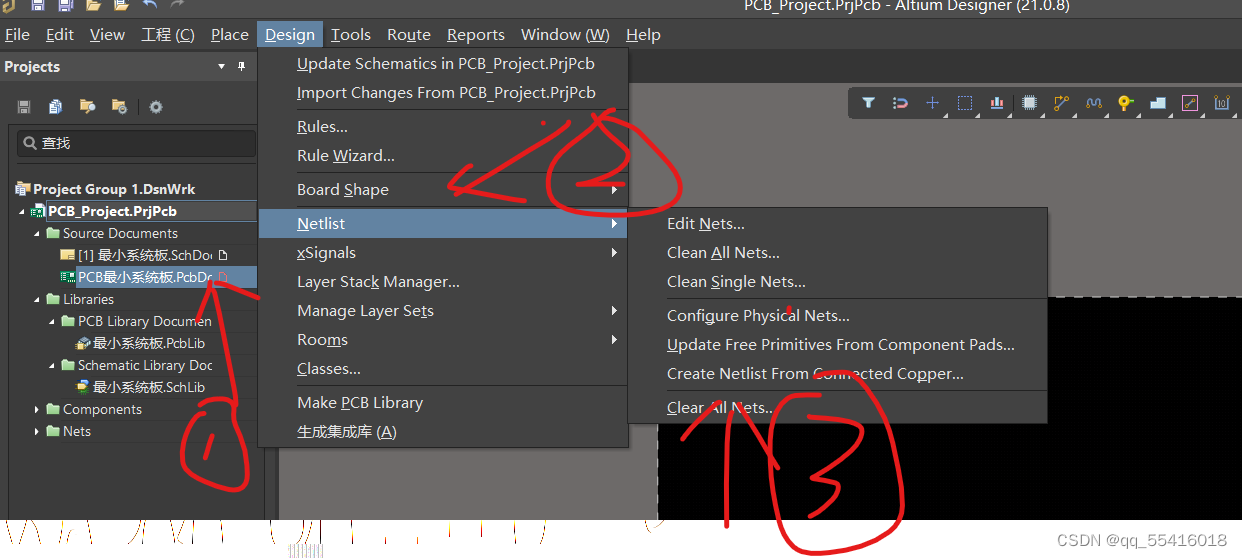Open the Tools menu

tap(351, 35)
